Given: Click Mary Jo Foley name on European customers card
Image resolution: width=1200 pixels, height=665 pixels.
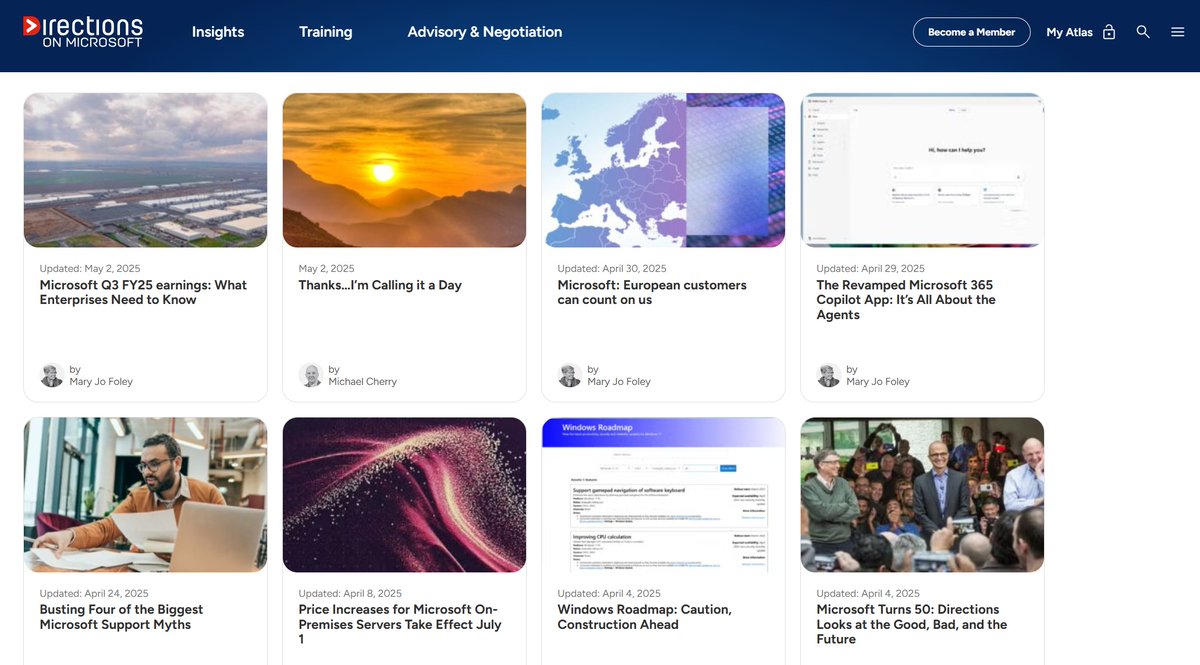Looking at the screenshot, I should (x=619, y=382).
